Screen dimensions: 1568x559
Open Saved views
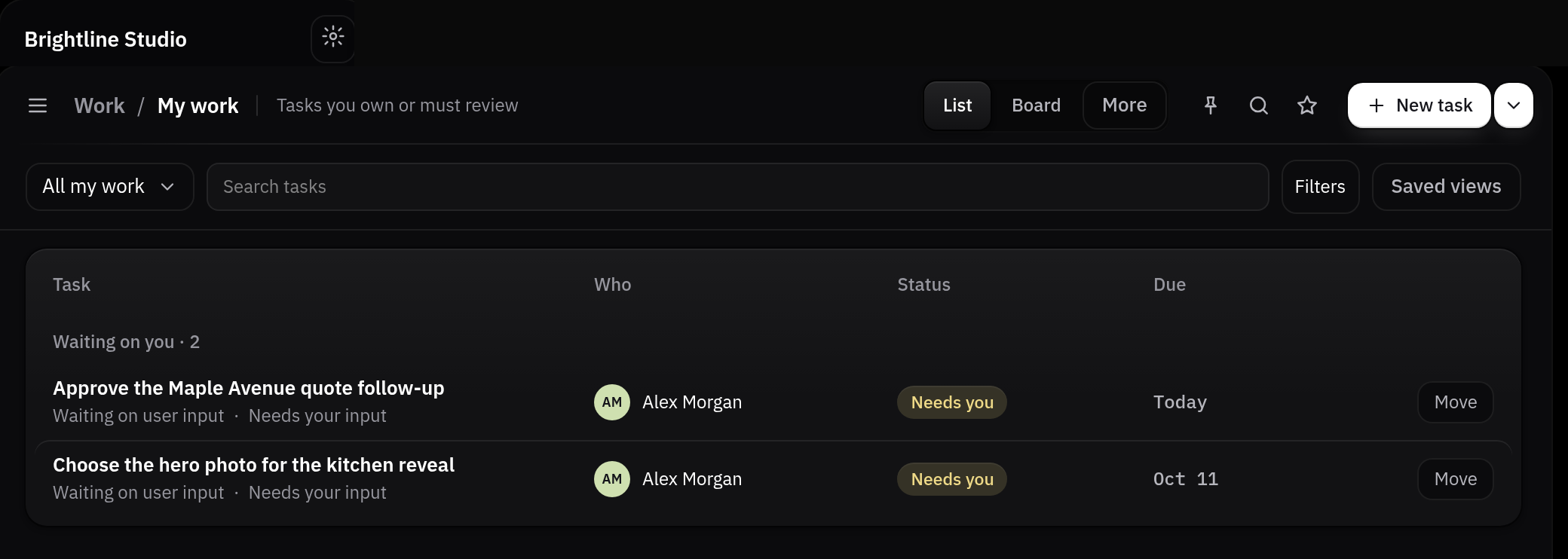tap(1446, 187)
